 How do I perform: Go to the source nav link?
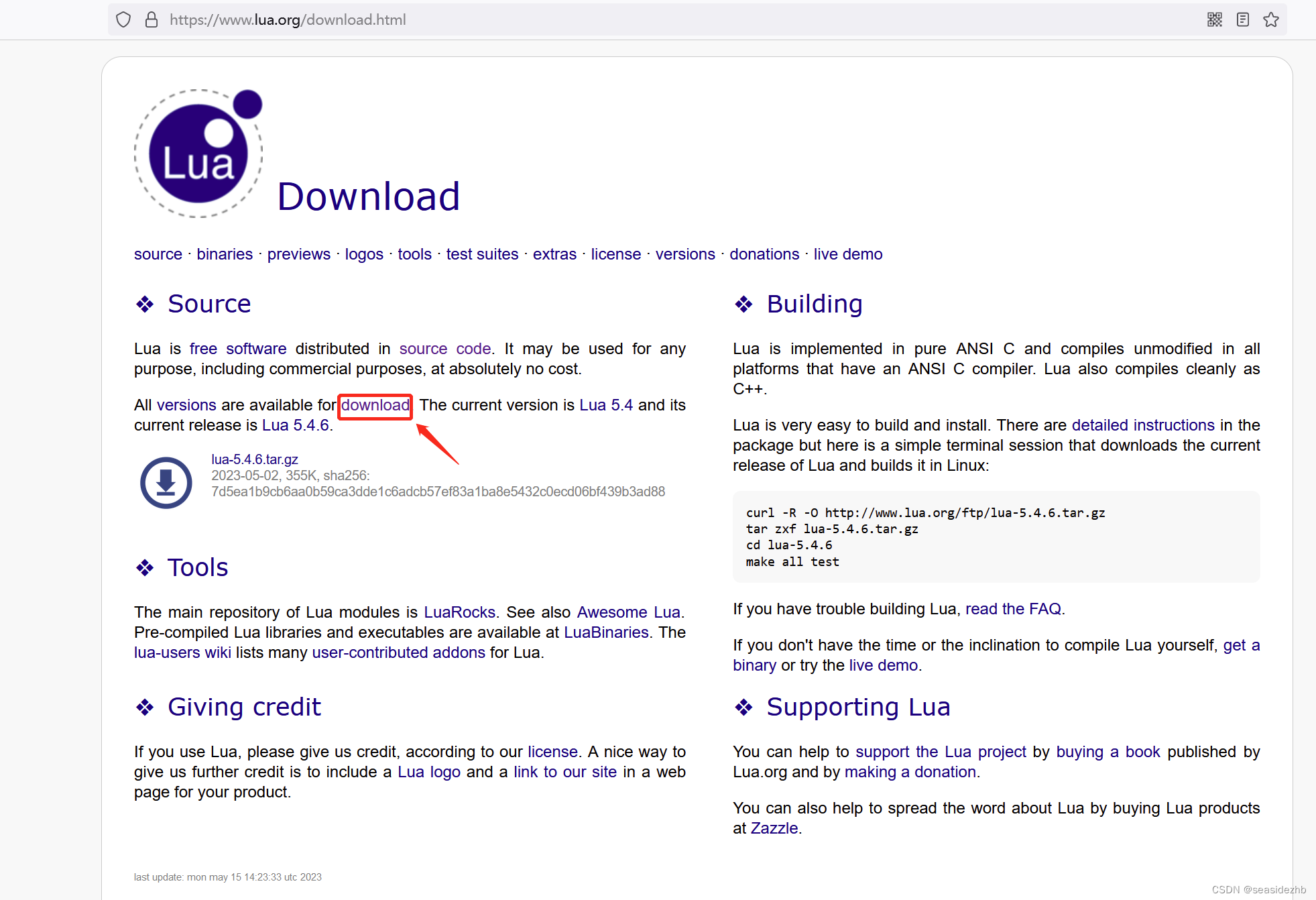[x=158, y=254]
